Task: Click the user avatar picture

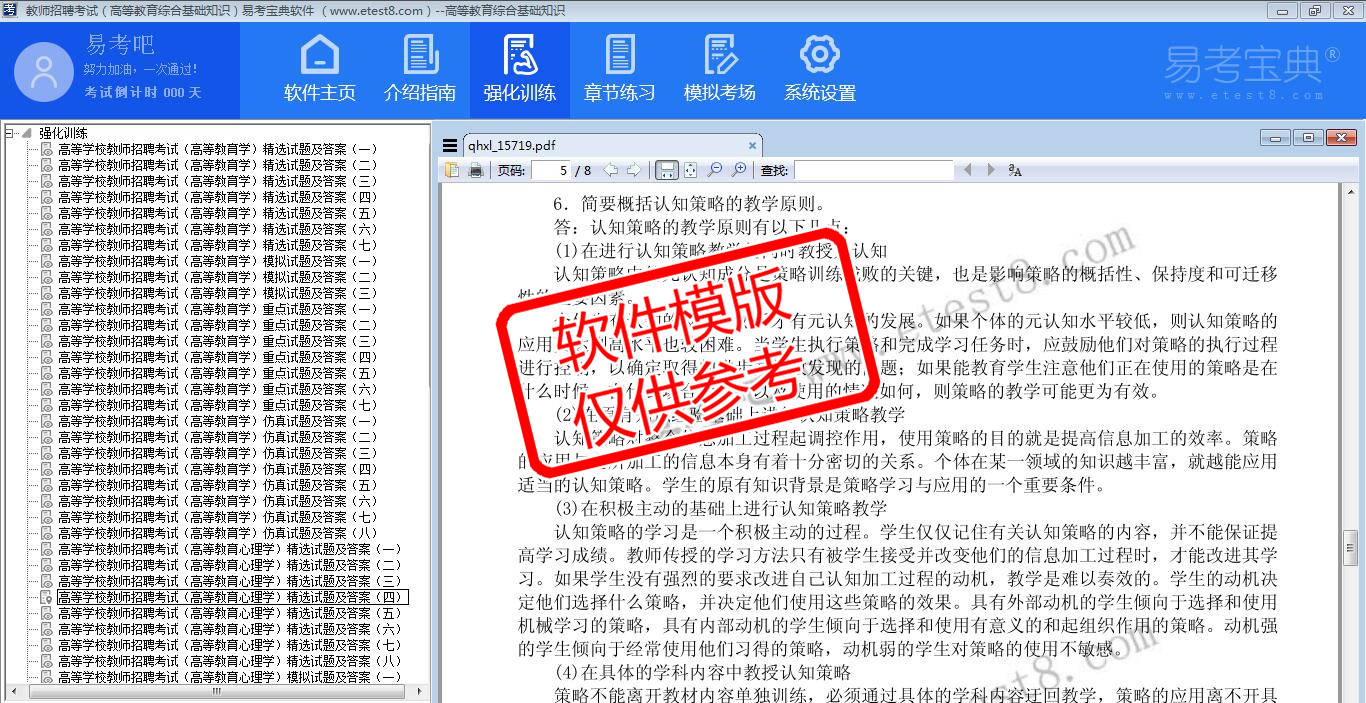Action: pyautogui.click(x=44, y=72)
